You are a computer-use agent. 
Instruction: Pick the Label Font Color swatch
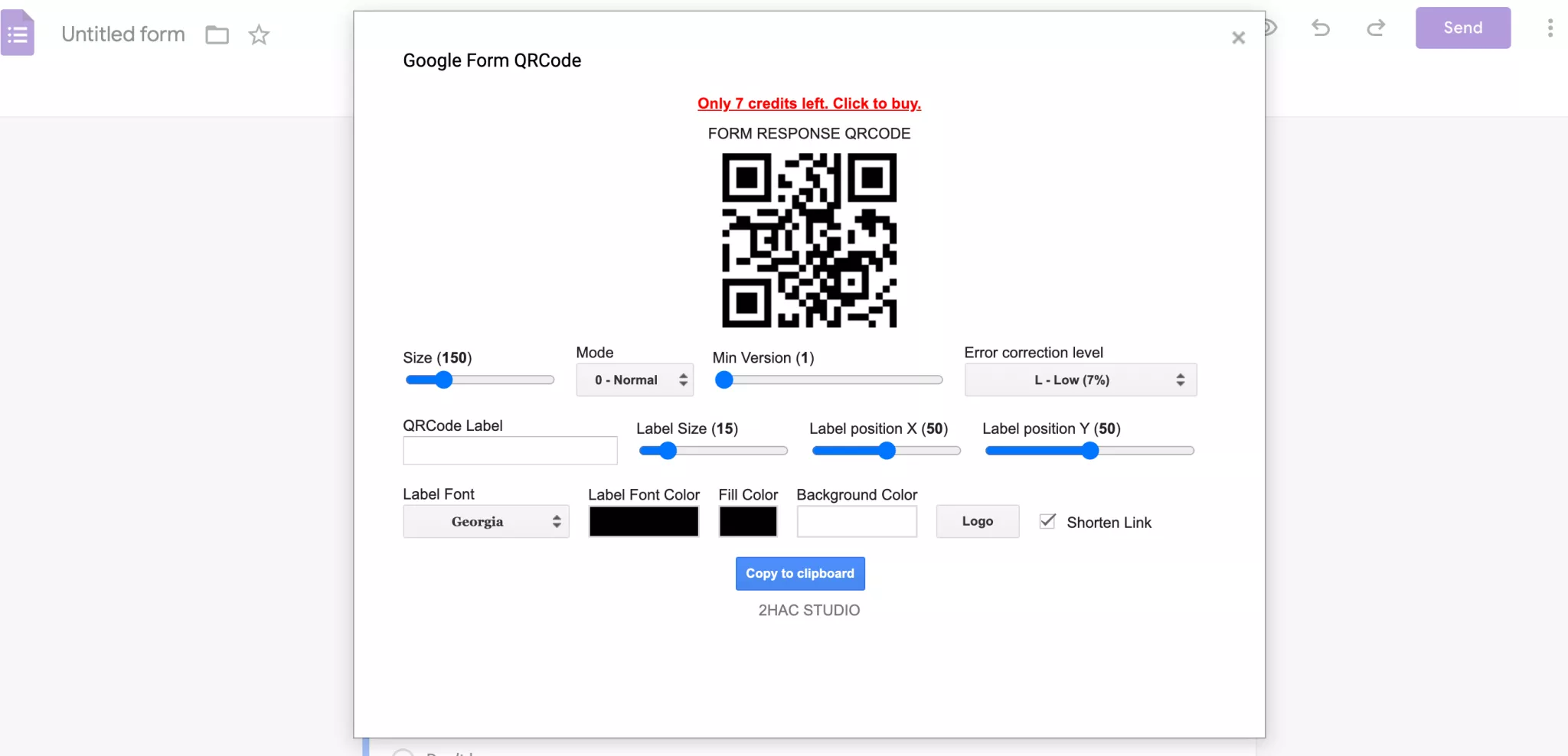tap(644, 521)
